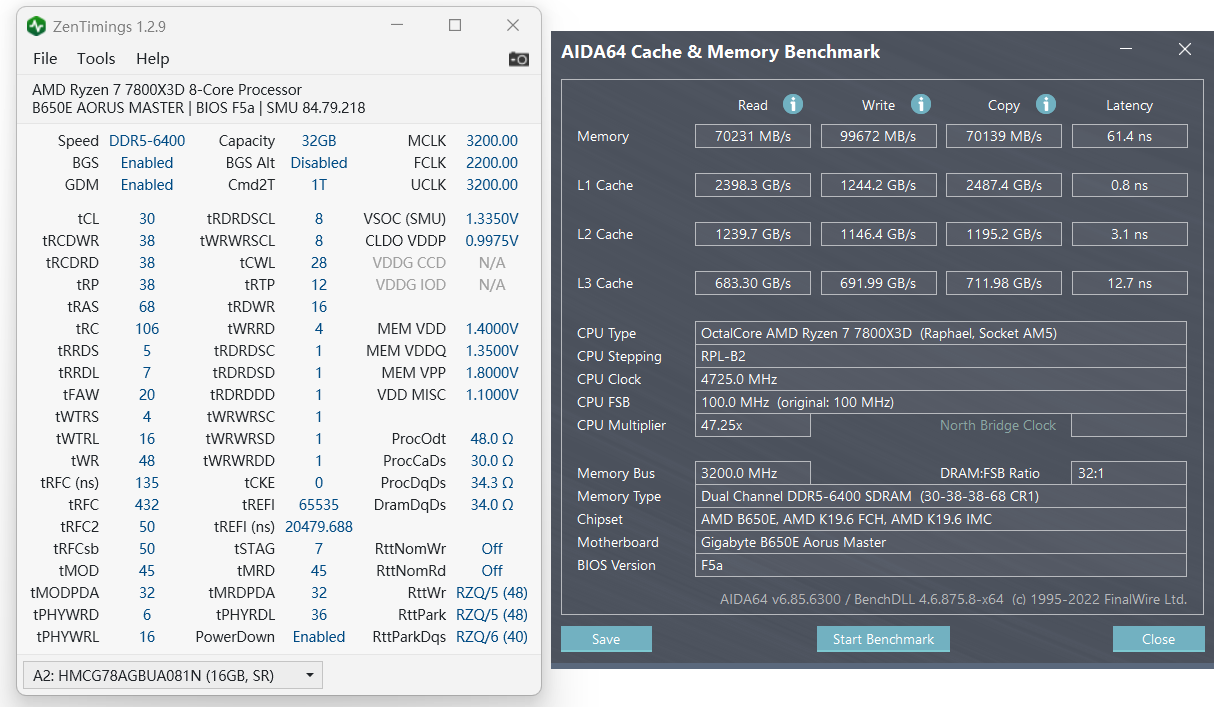Open the Write column info tooltip icon
Screen dimensions: 1227x707
tap(921, 104)
